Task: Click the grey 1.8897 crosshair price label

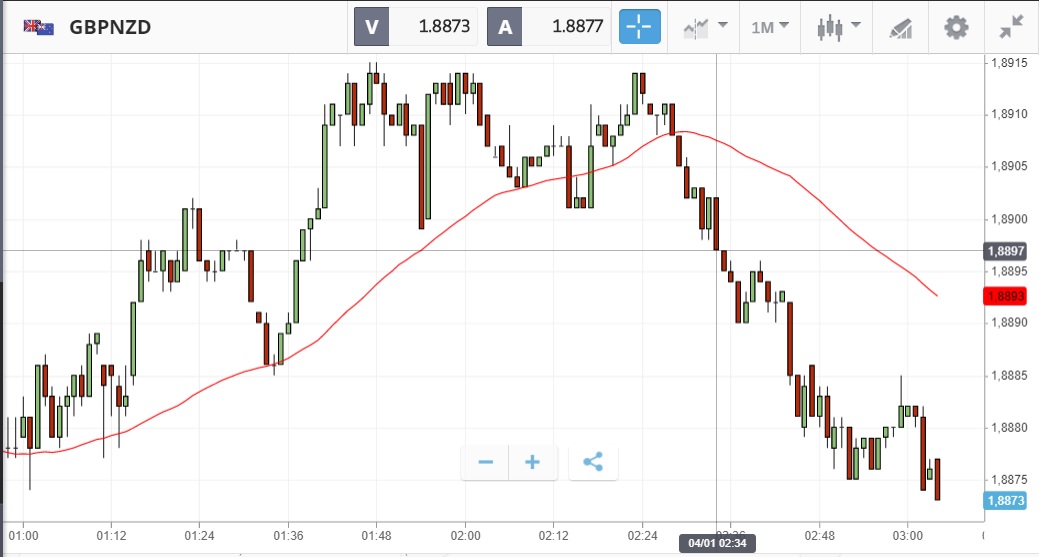Action: 1003,251
